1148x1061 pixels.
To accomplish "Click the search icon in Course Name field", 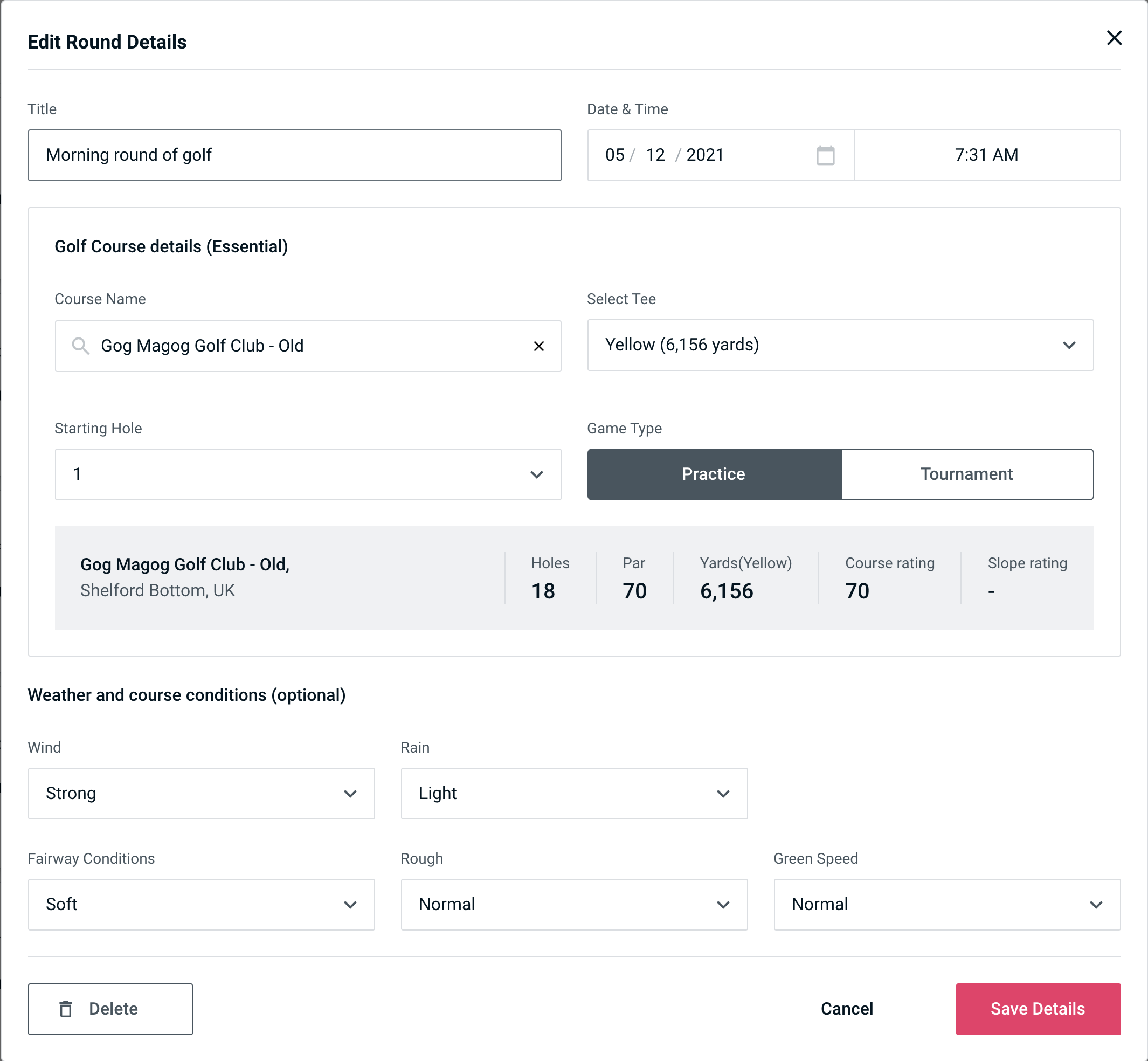I will (80, 345).
